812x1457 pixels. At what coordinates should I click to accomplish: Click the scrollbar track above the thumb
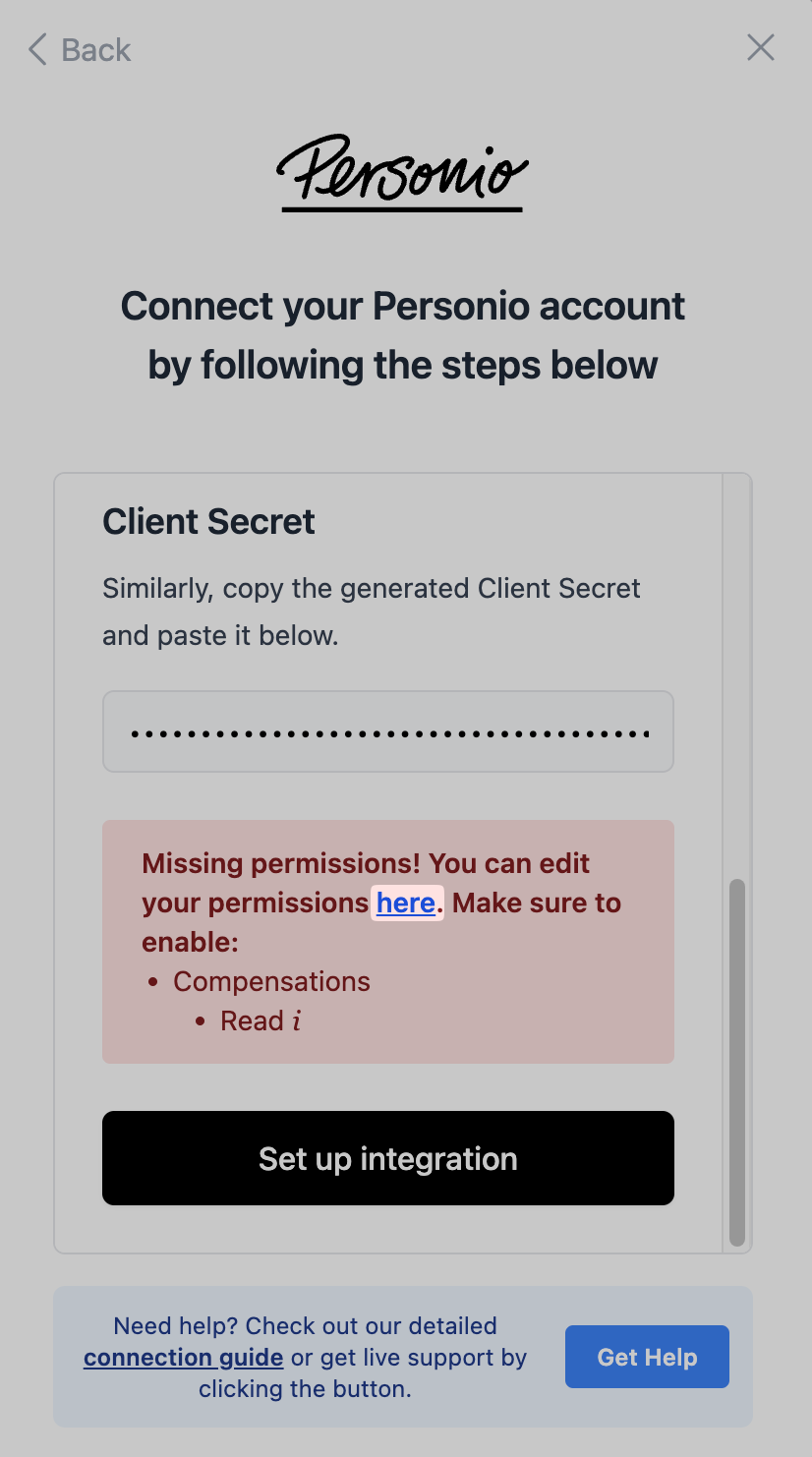point(737,676)
